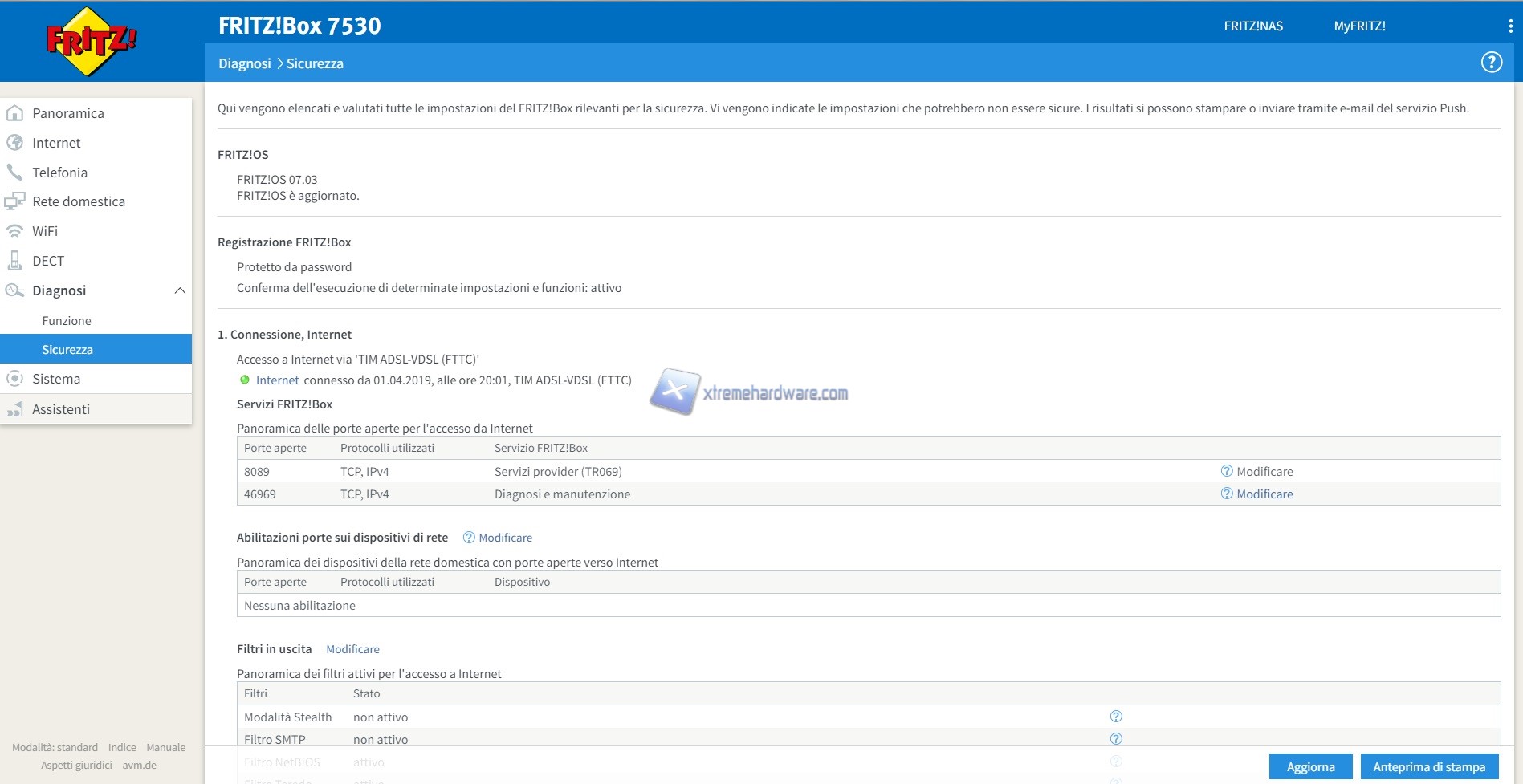Open the Internet sidebar section
Image resolution: width=1523 pixels, height=784 pixels.
(x=56, y=143)
